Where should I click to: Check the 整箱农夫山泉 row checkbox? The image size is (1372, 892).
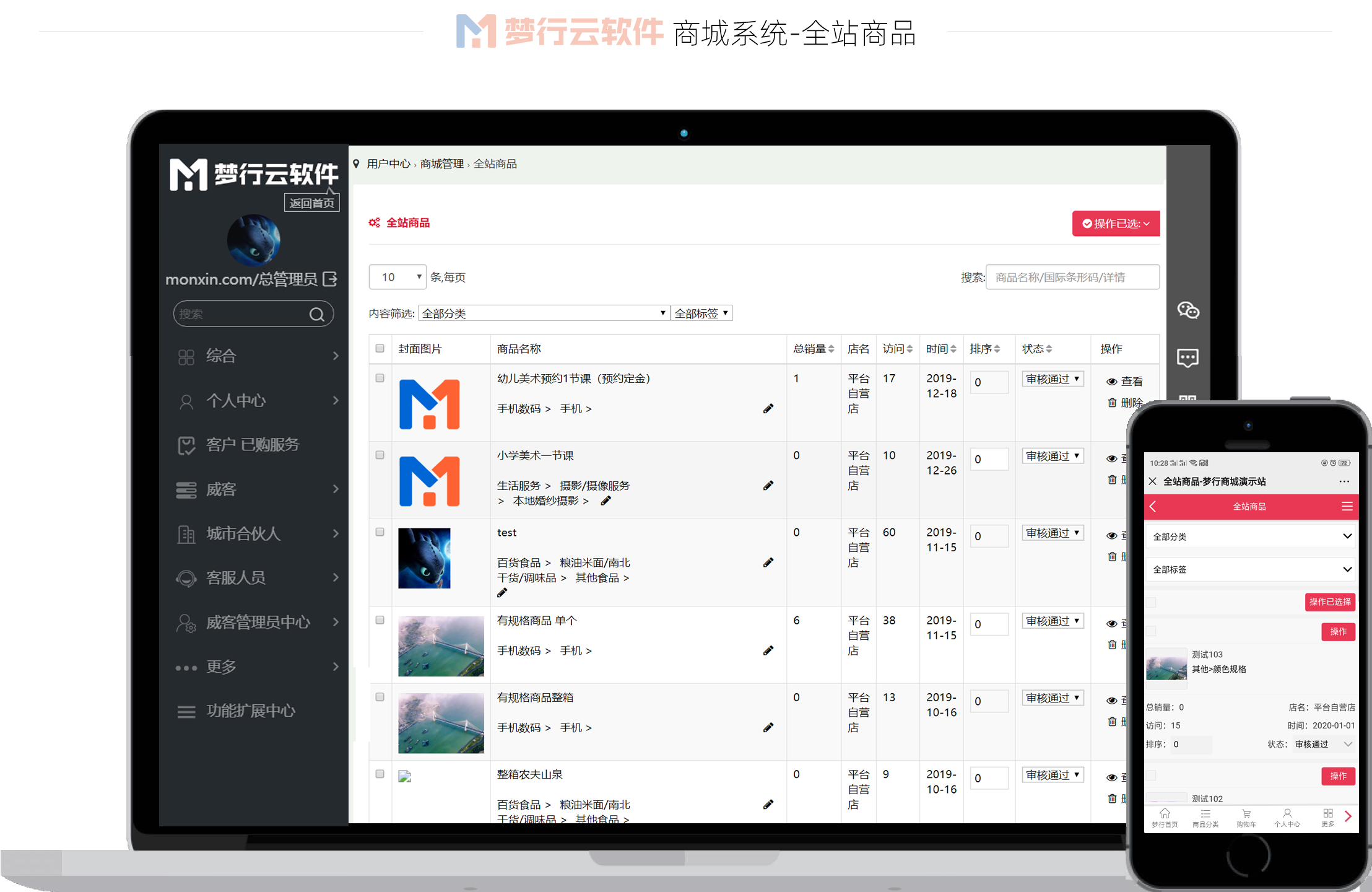point(380,774)
